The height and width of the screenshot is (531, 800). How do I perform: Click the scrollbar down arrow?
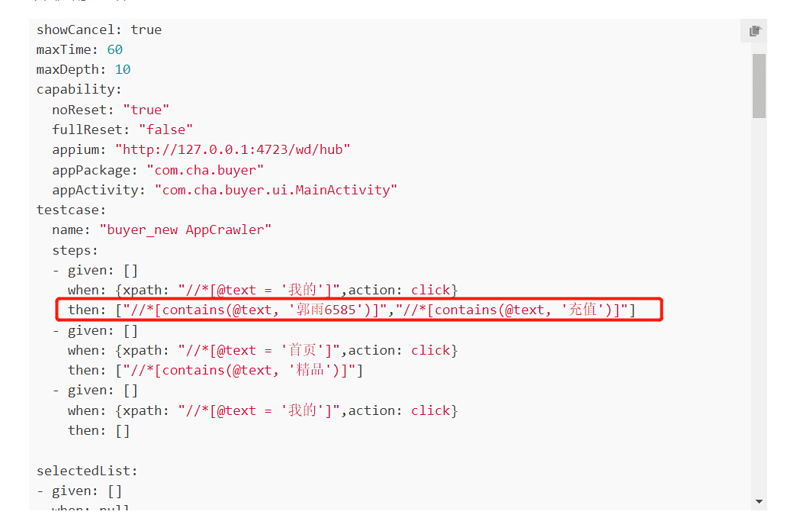(759, 501)
